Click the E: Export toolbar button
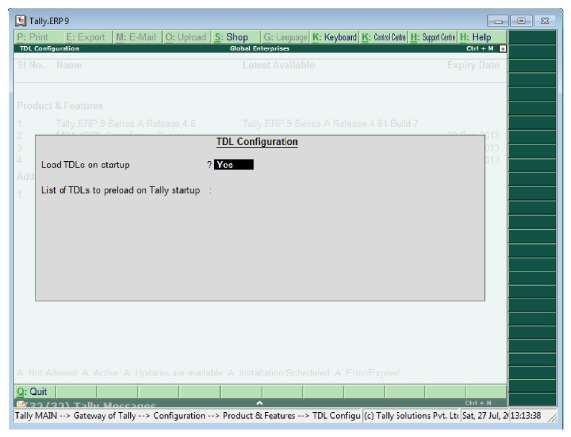The width and height of the screenshot is (571, 437). pos(87,37)
